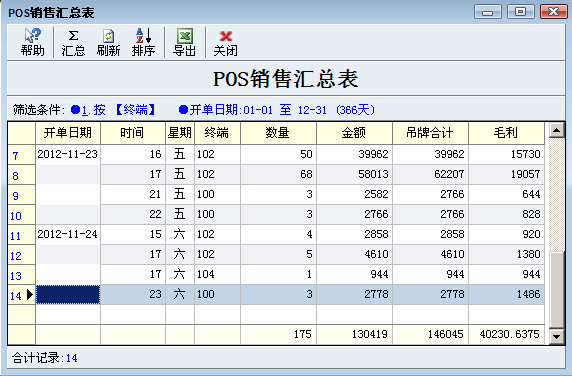This screenshot has height=376, width=572.
Task: Click amount cell 58013
Action: pyautogui.click(x=354, y=174)
